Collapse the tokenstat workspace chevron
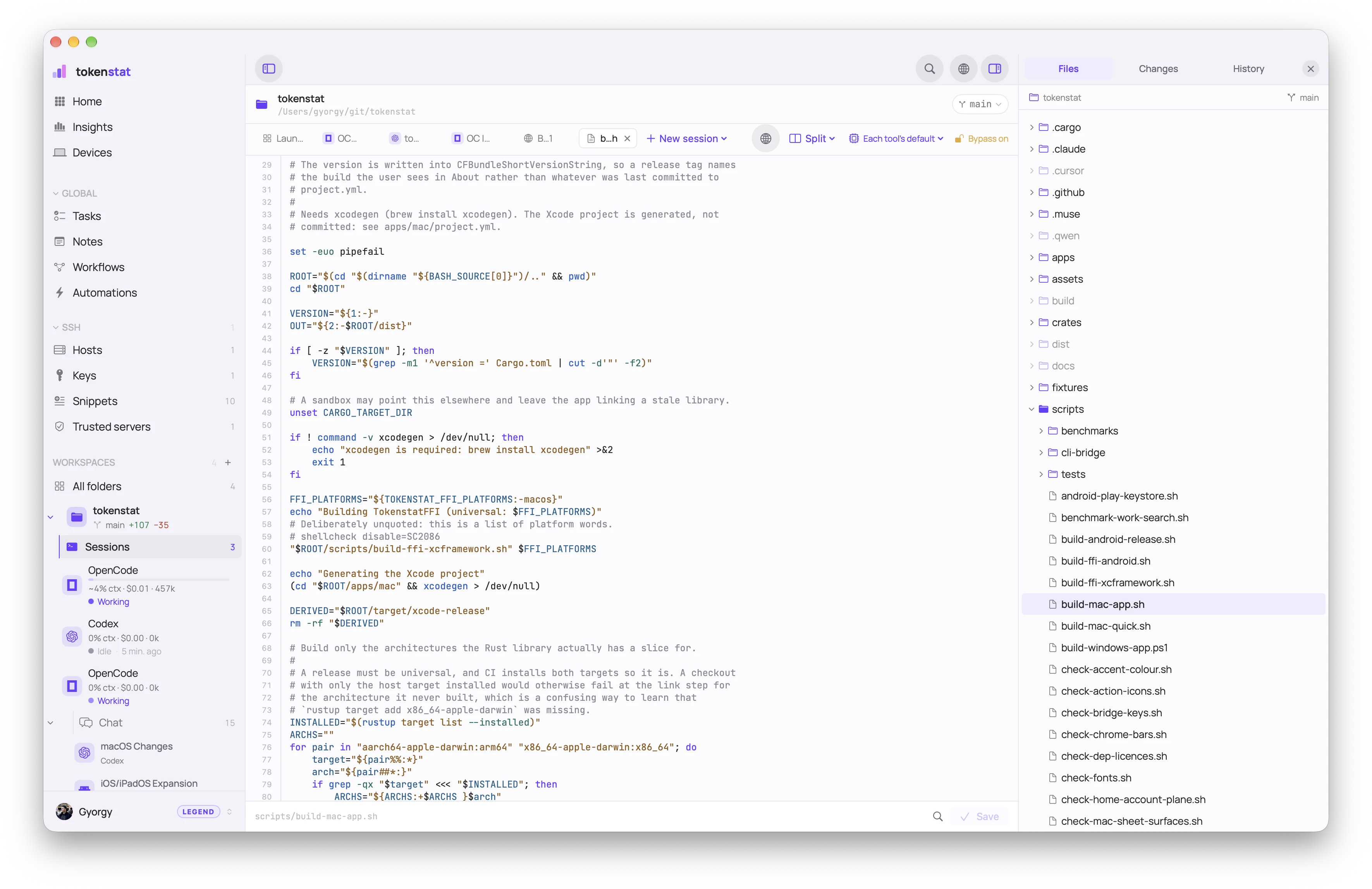This screenshot has width=1372, height=889. pos(51,517)
